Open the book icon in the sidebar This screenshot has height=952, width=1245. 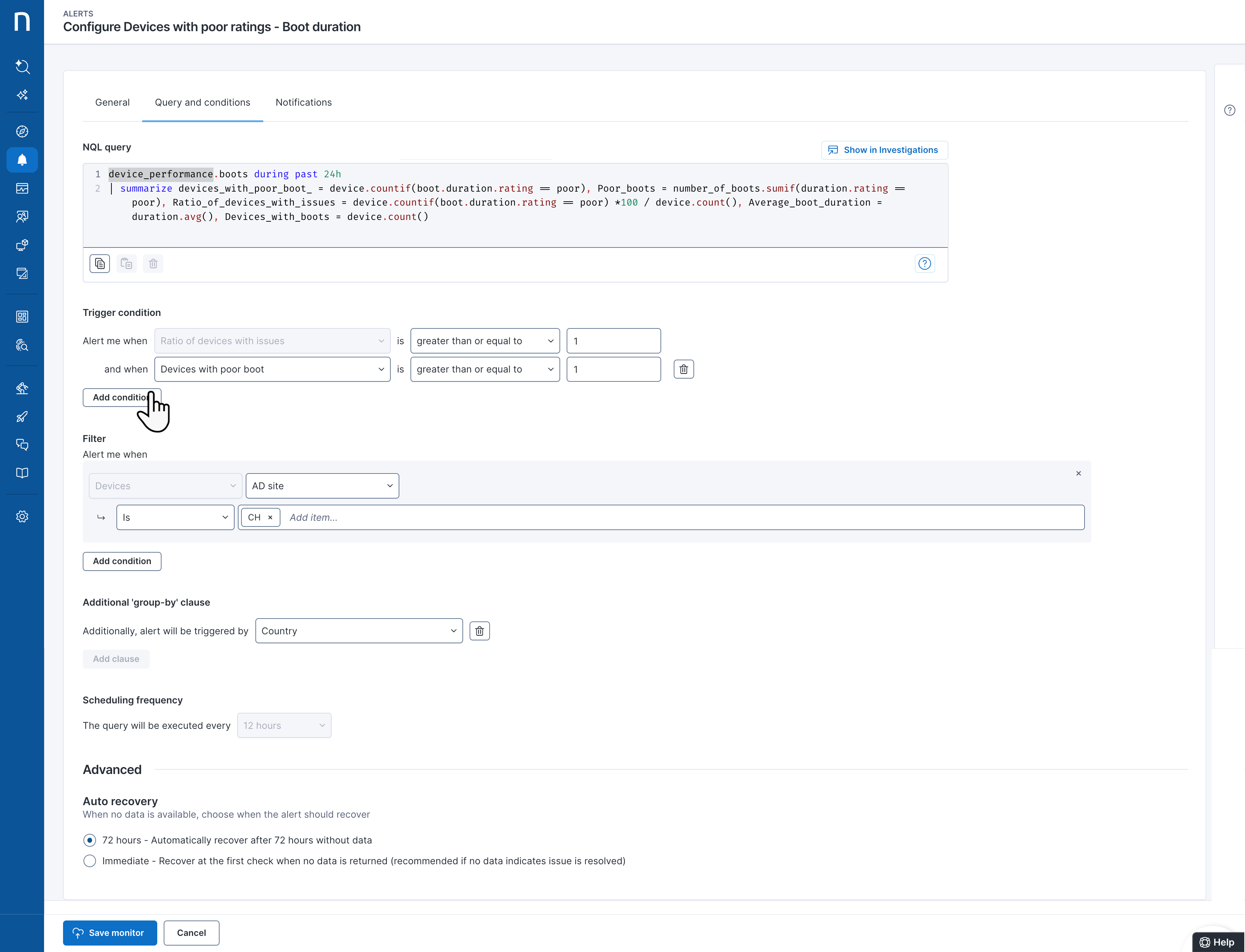(22, 473)
